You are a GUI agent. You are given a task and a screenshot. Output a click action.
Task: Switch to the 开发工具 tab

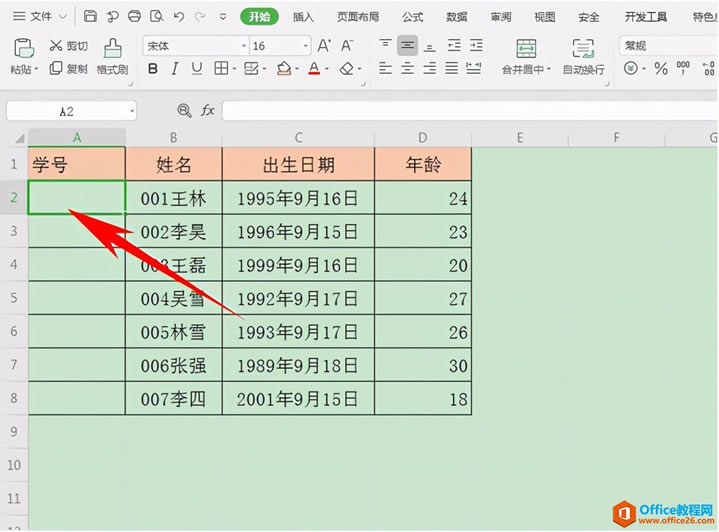[x=646, y=17]
